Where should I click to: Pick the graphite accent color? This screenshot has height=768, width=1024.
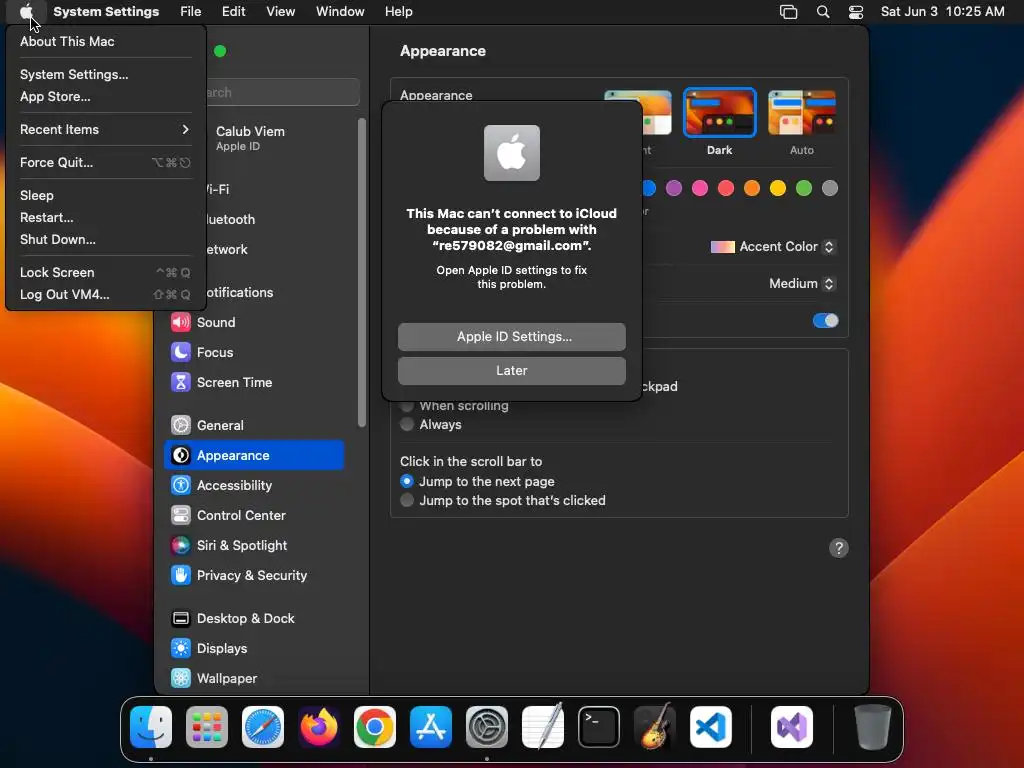click(830, 189)
